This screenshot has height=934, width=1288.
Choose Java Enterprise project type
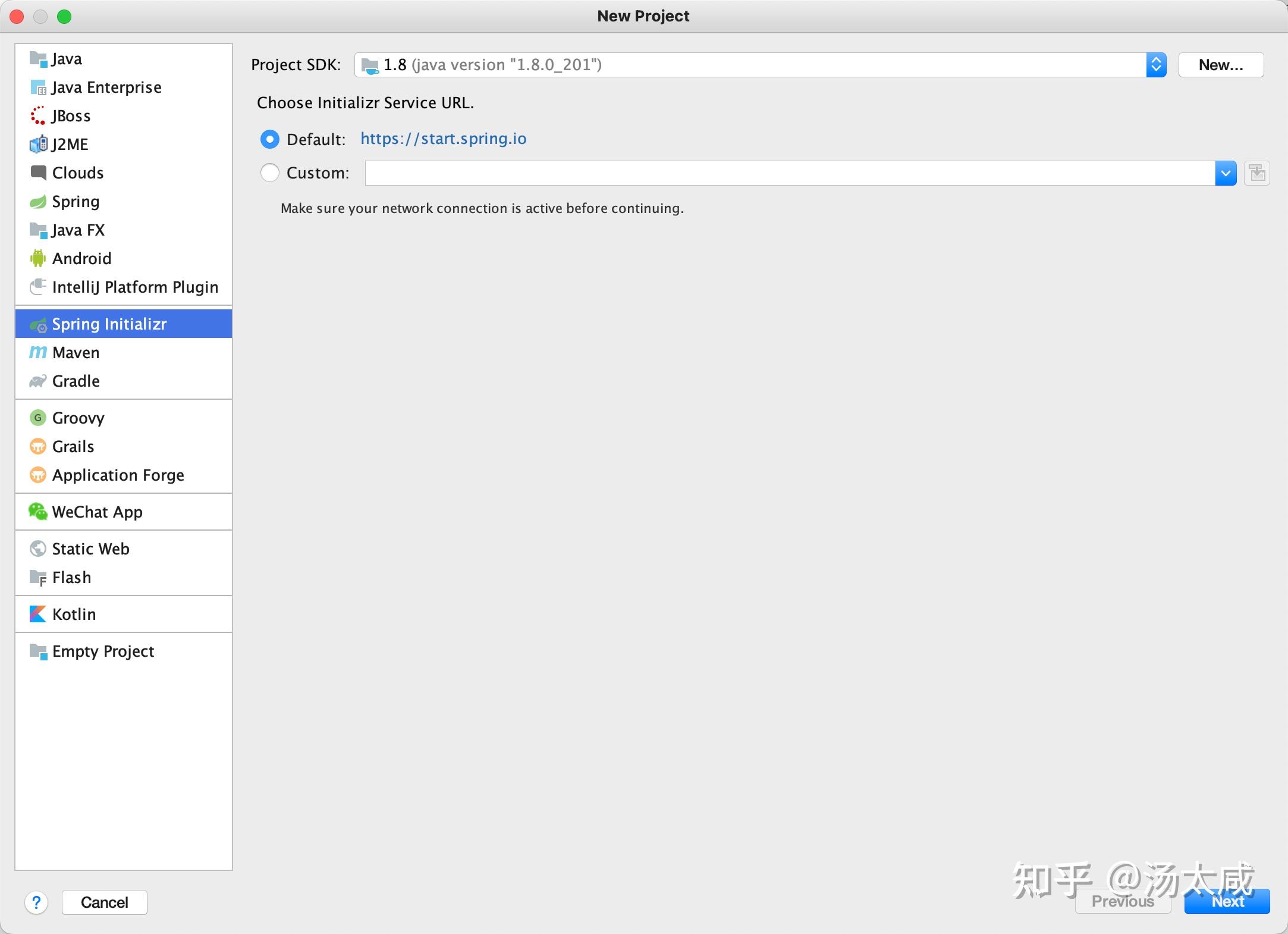(106, 87)
